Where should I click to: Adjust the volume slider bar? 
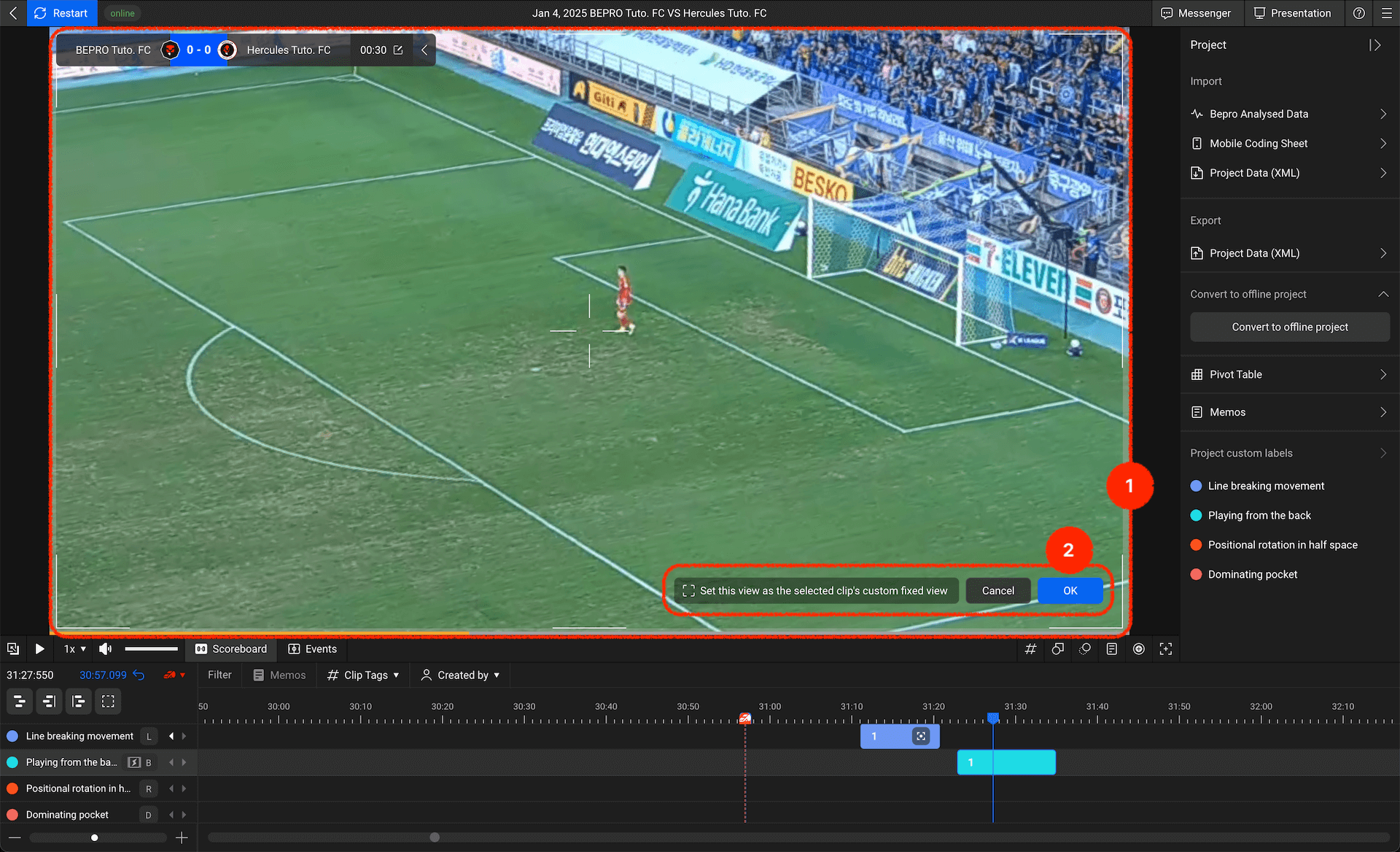[151, 648]
